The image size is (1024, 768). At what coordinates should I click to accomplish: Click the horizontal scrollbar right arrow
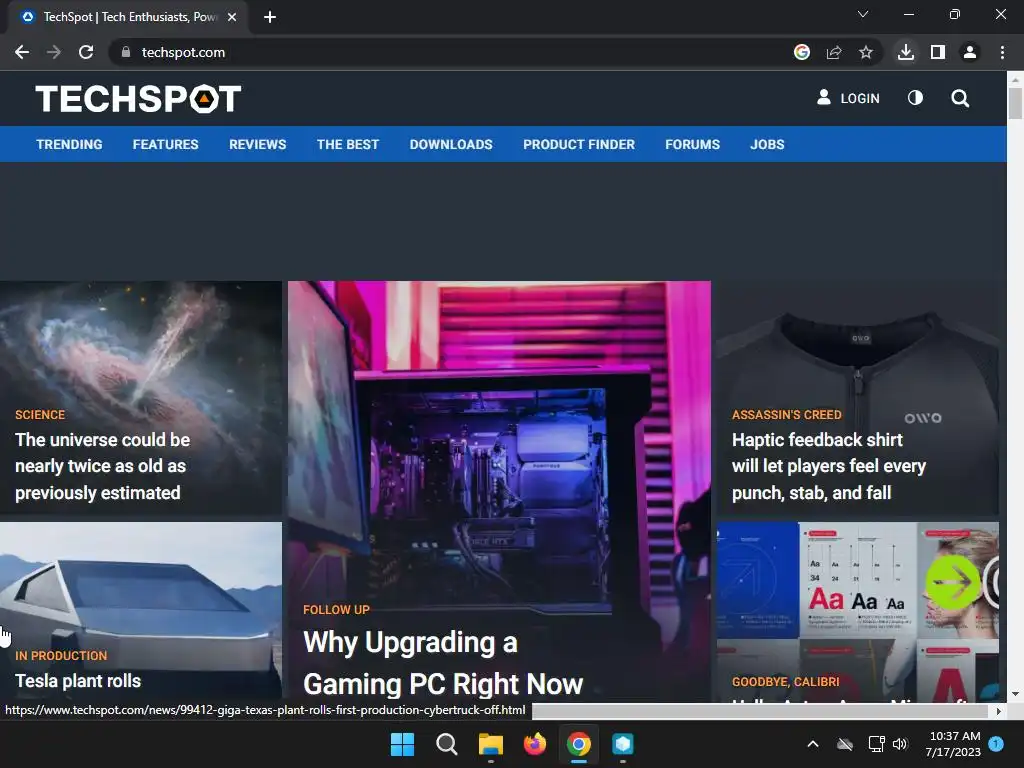(999, 711)
